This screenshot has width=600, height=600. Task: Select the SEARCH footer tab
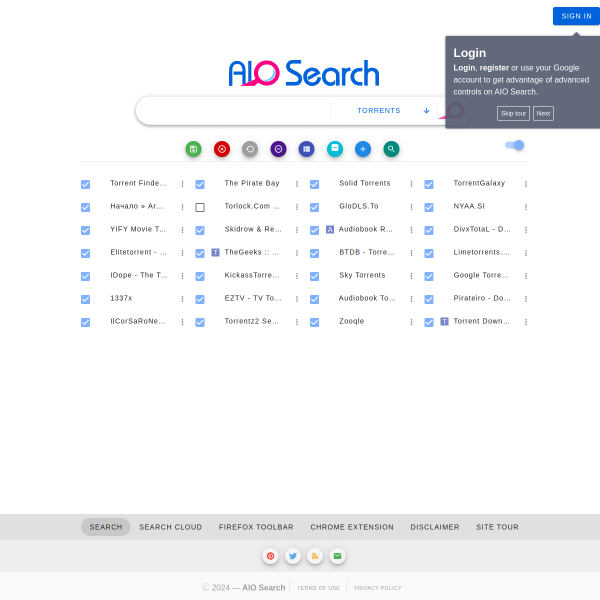coord(106,527)
